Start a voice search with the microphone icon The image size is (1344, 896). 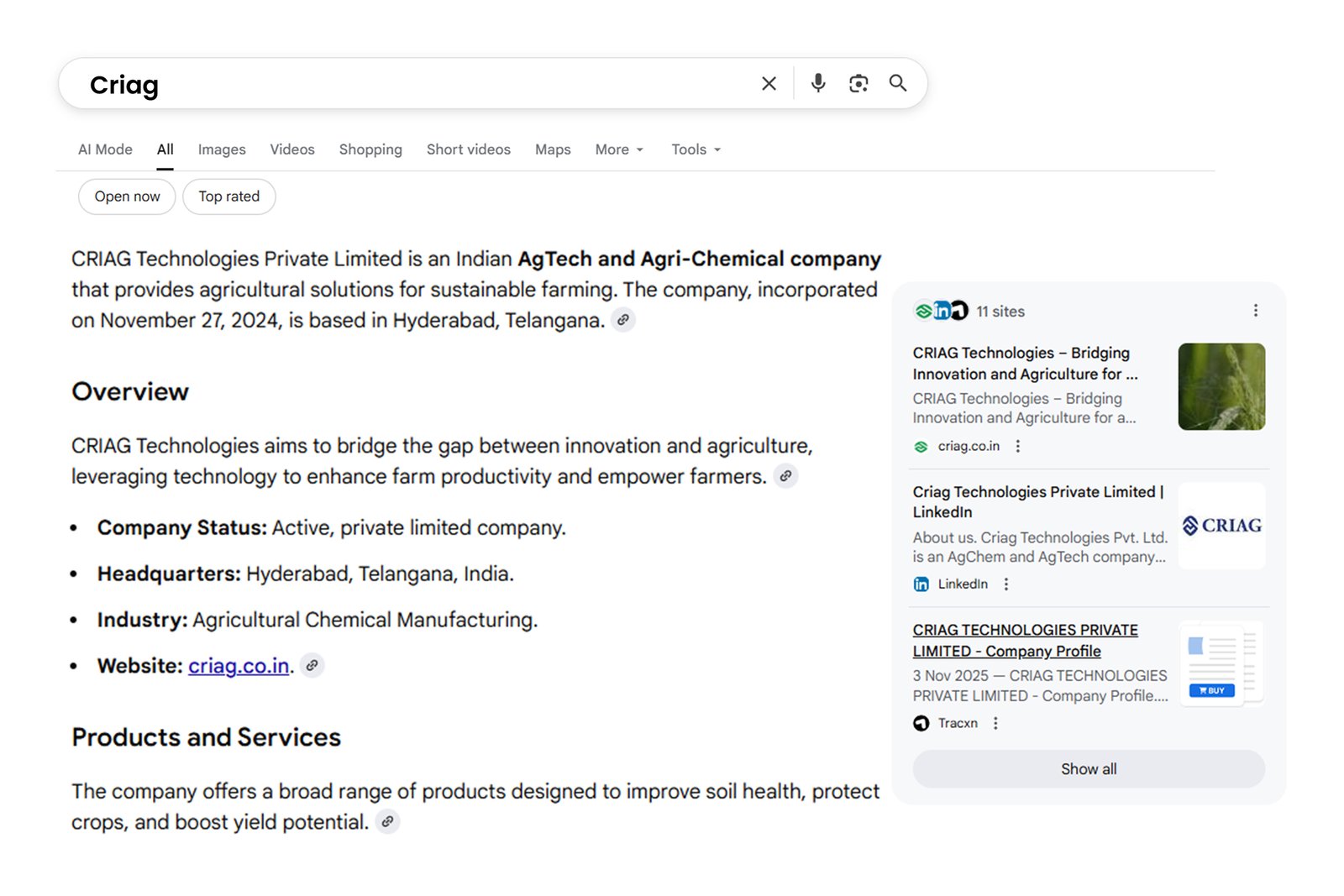[x=817, y=83]
